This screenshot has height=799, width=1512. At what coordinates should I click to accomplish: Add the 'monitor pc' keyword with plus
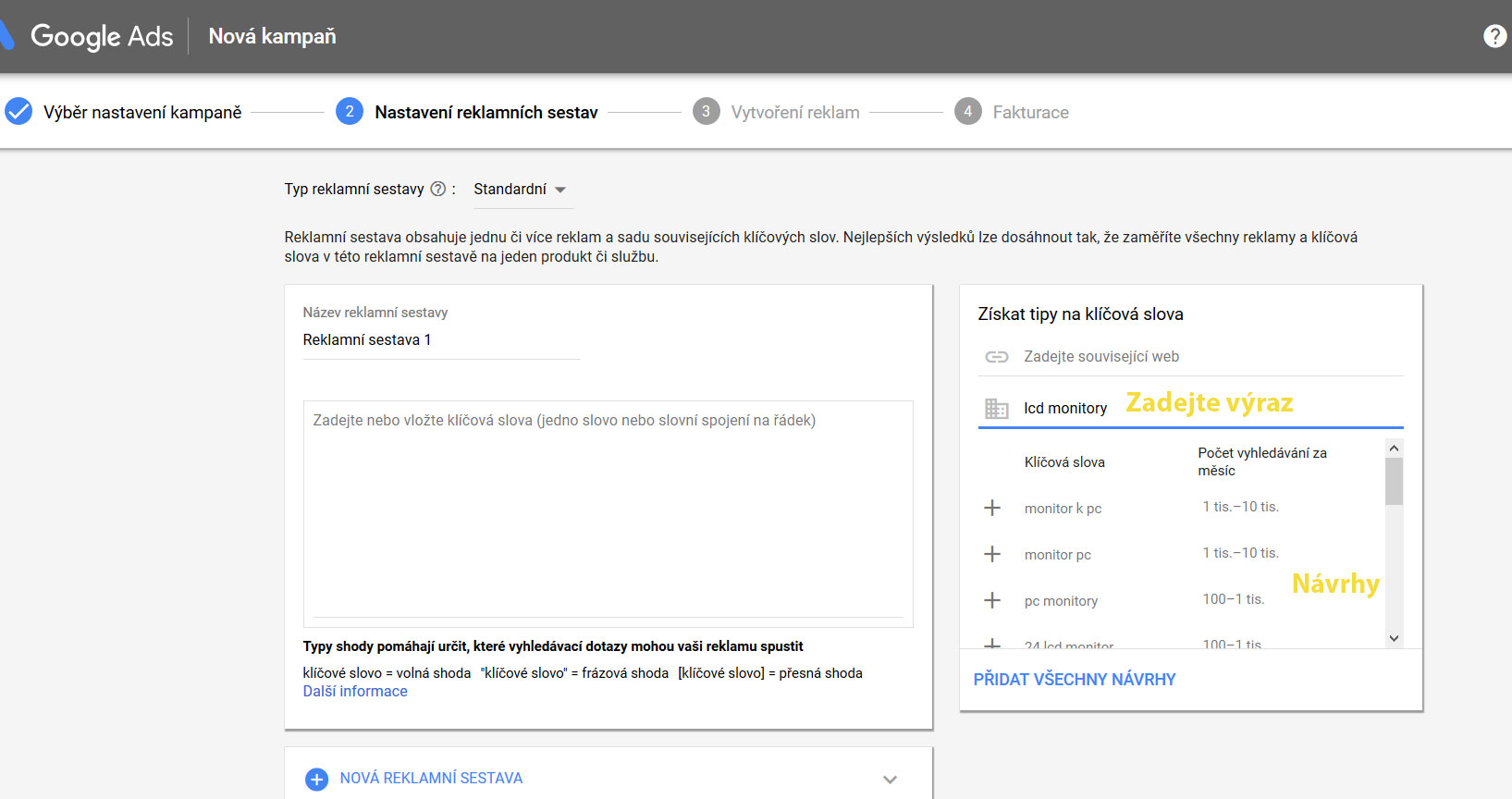992,554
